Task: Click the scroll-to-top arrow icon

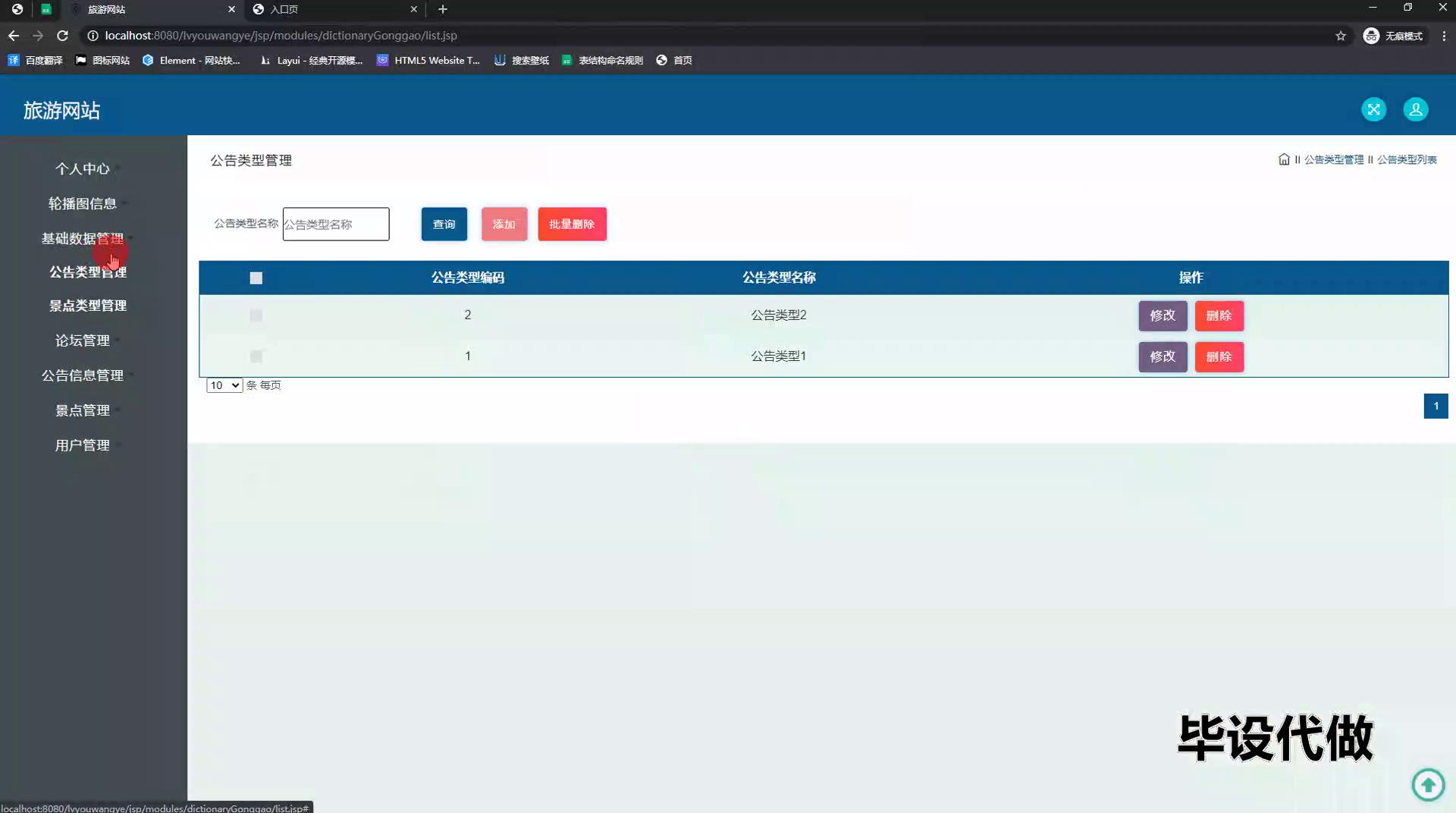Action: click(x=1428, y=784)
